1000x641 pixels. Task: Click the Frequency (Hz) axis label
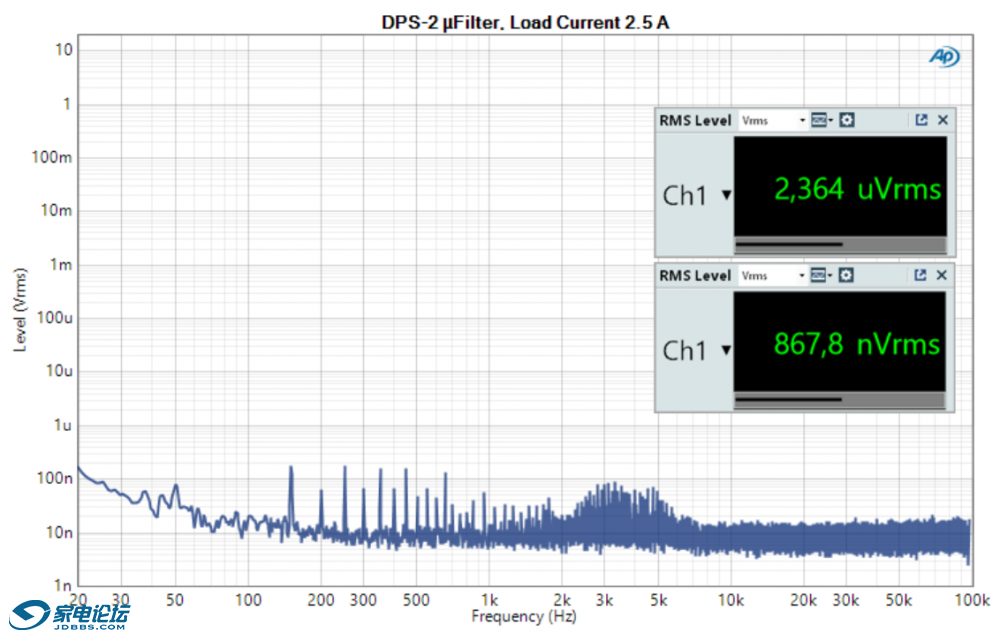523,617
